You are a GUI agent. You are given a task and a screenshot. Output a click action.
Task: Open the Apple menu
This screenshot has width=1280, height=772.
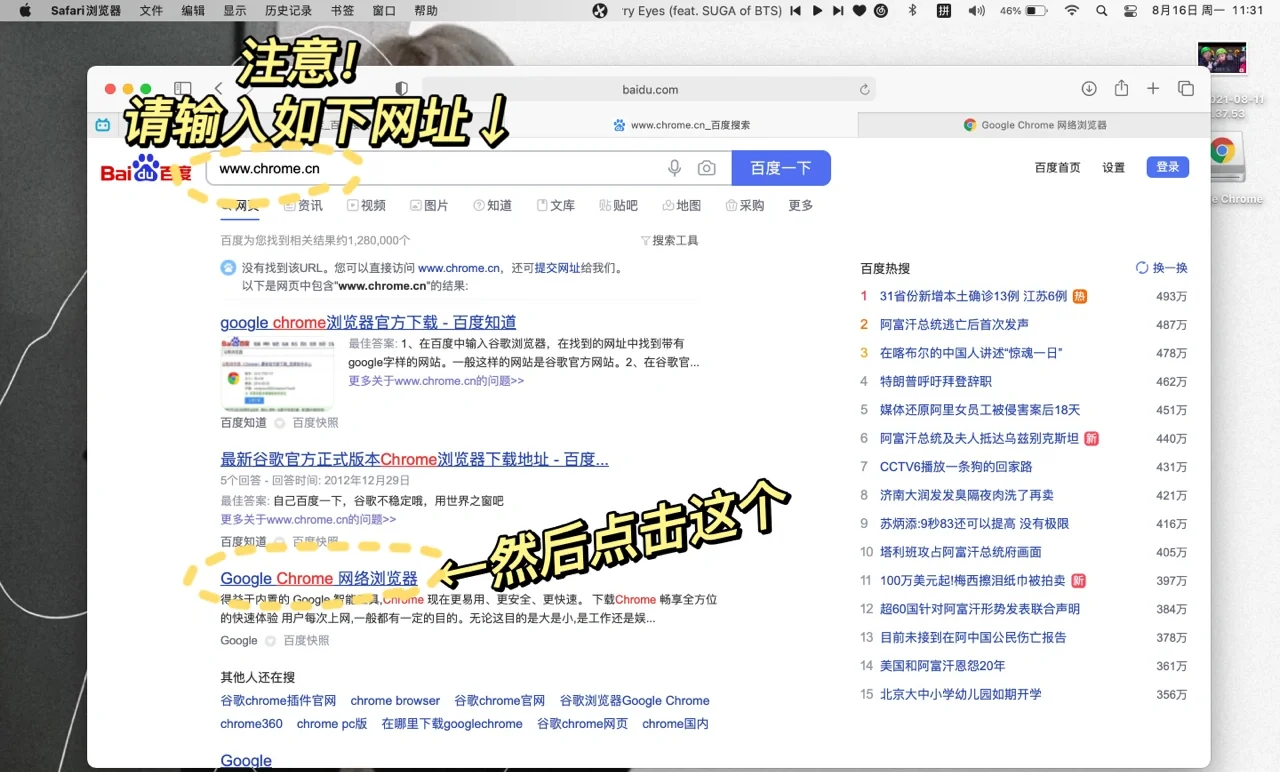tap(25, 11)
